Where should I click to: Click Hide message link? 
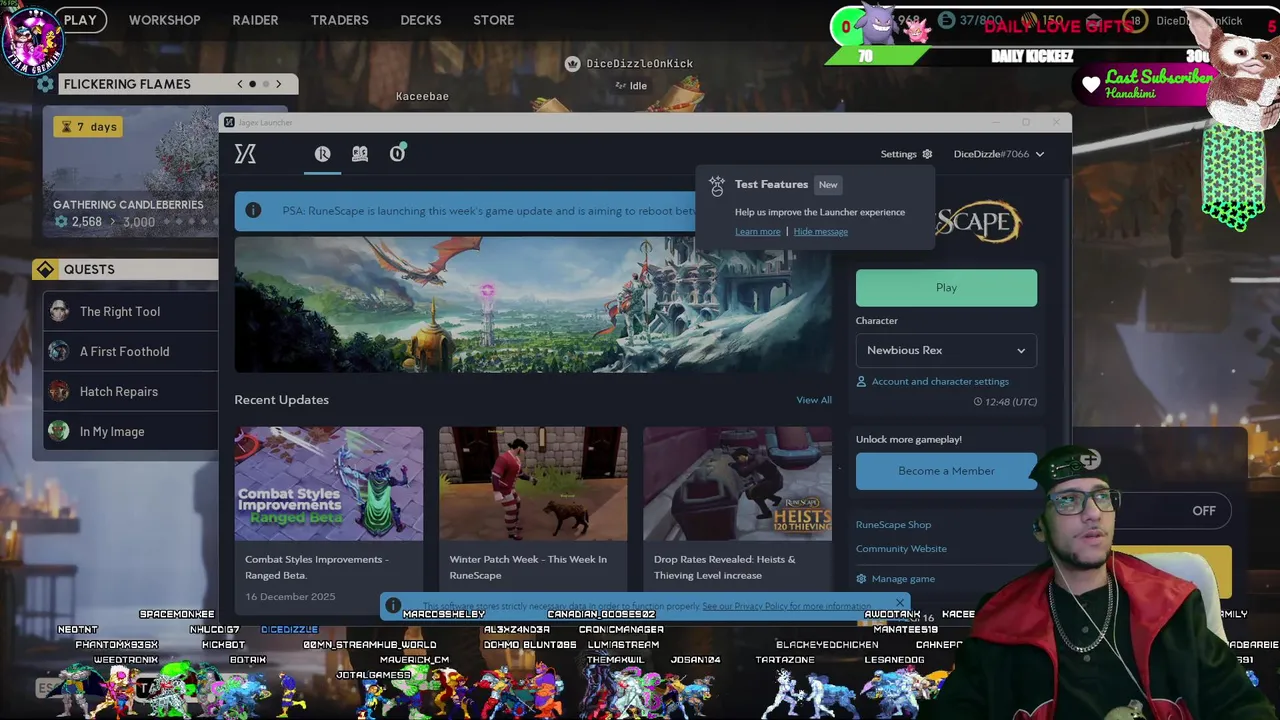(820, 232)
